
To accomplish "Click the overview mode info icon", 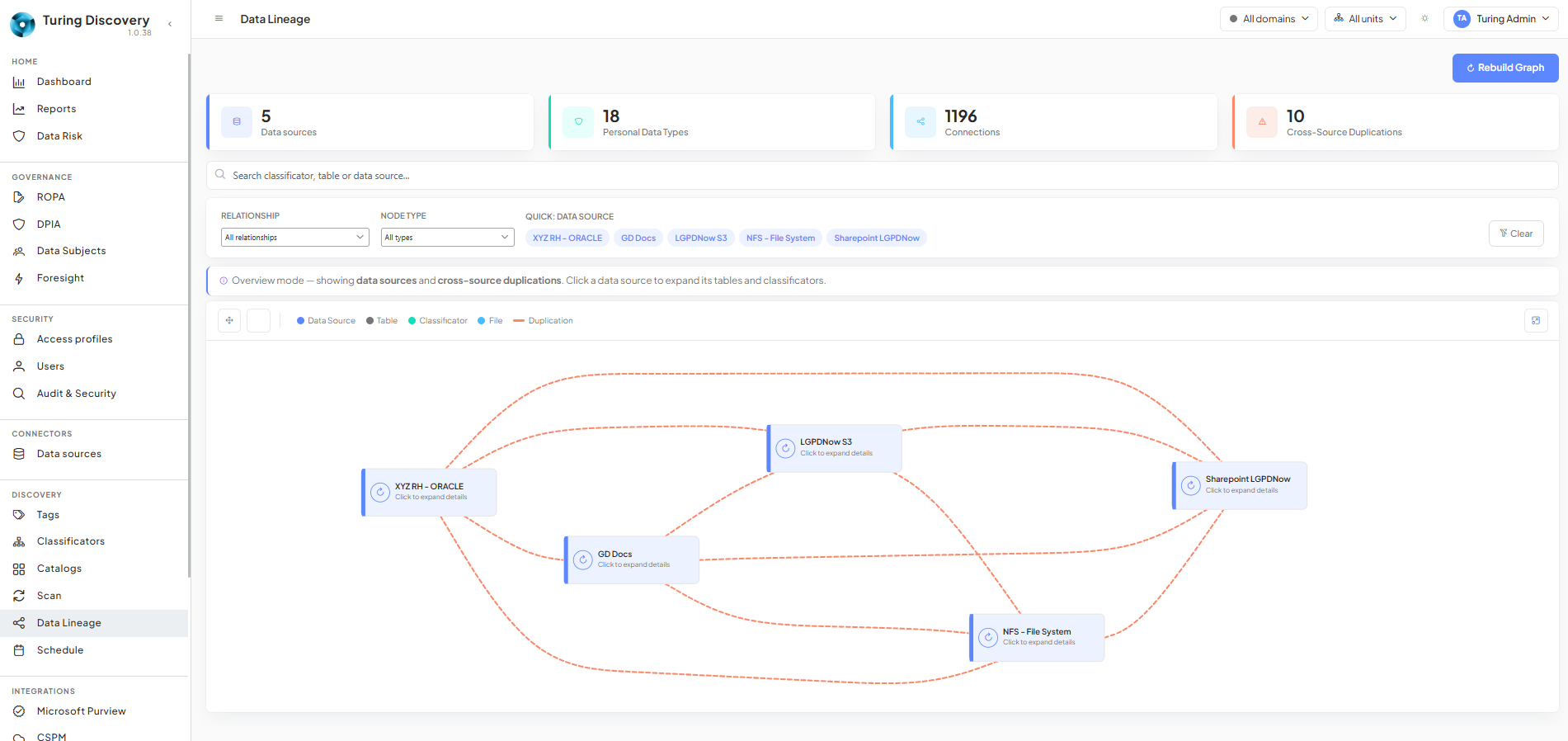I will 224,281.
